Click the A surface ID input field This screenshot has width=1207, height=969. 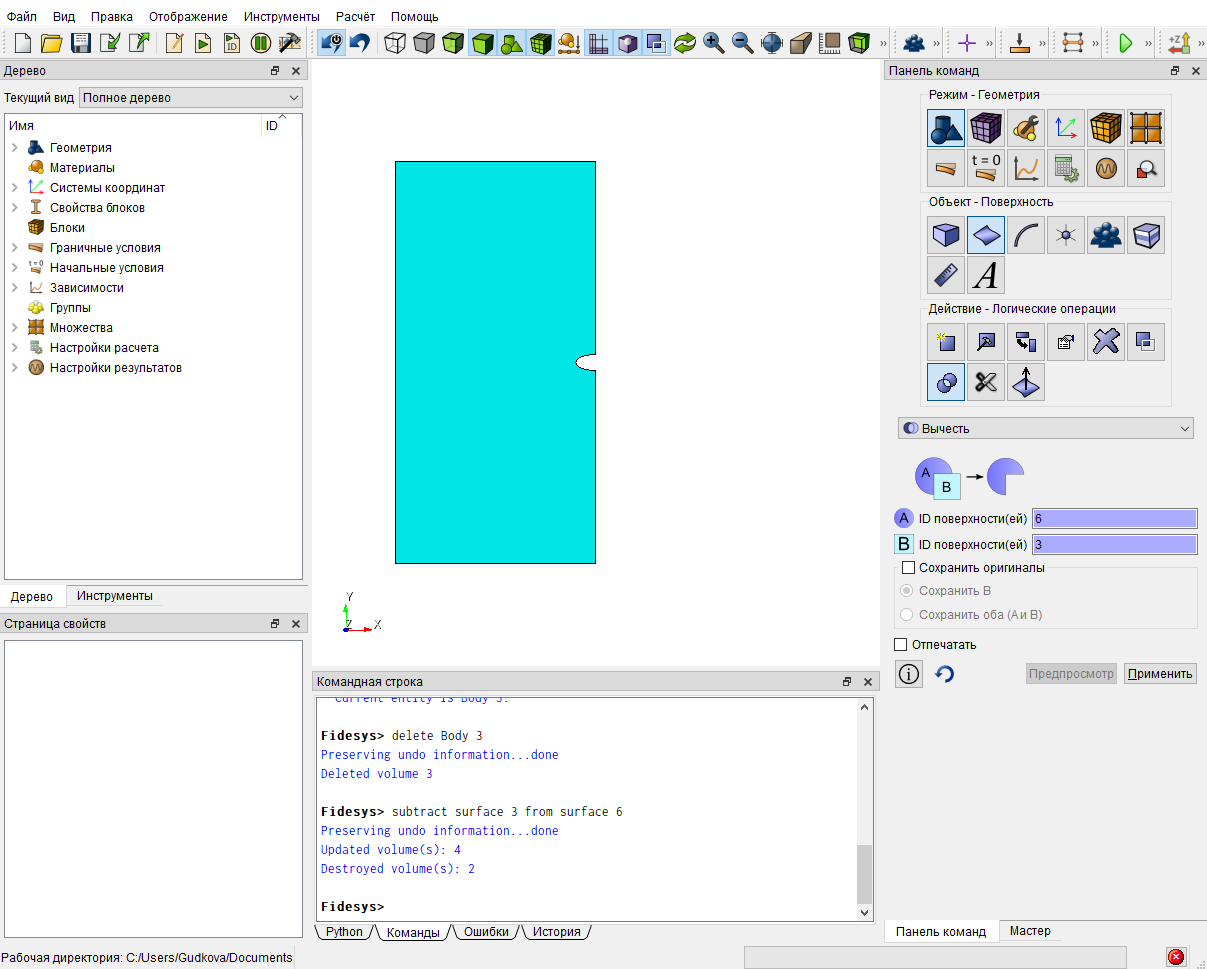click(x=1114, y=519)
